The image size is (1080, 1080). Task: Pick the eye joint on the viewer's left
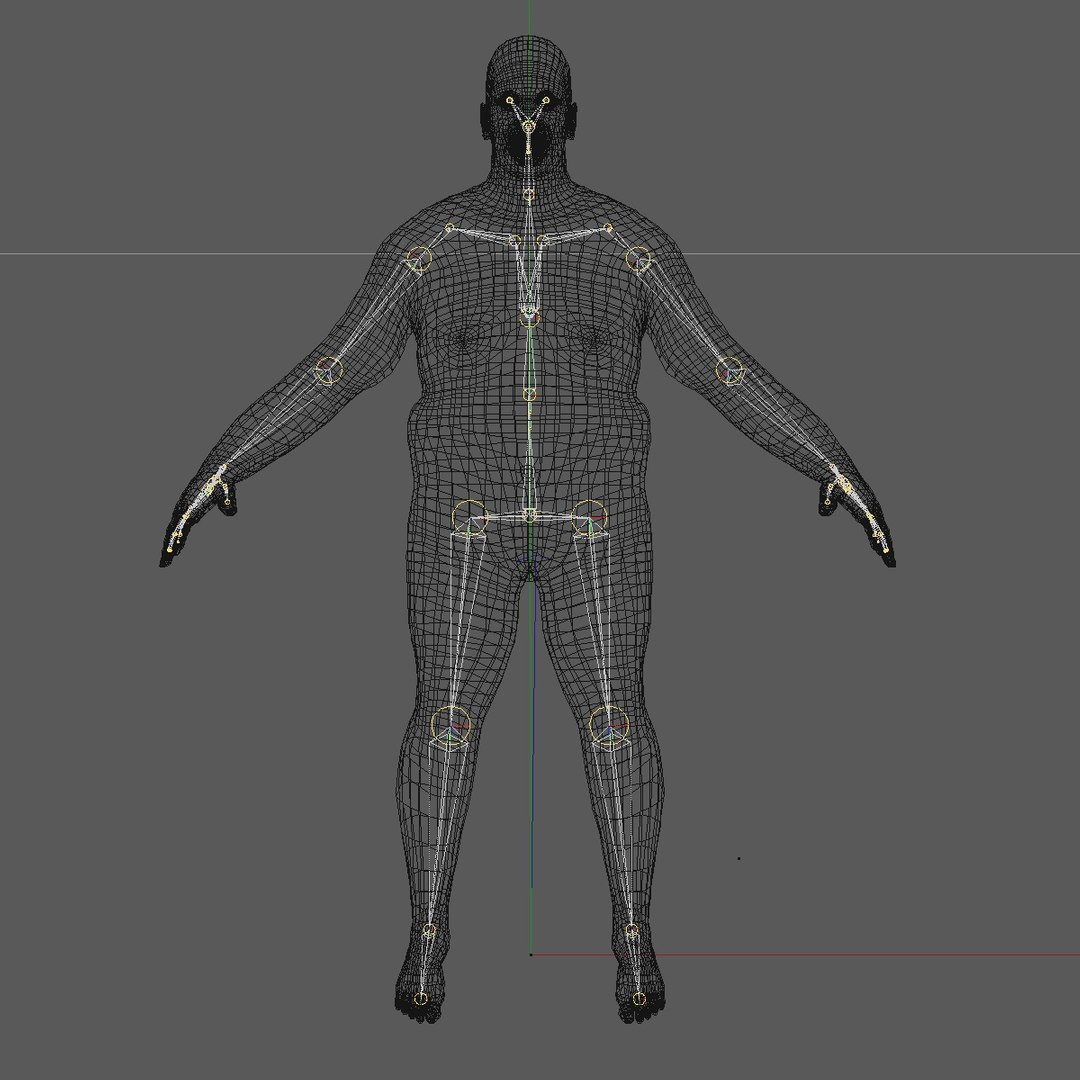[x=510, y=101]
